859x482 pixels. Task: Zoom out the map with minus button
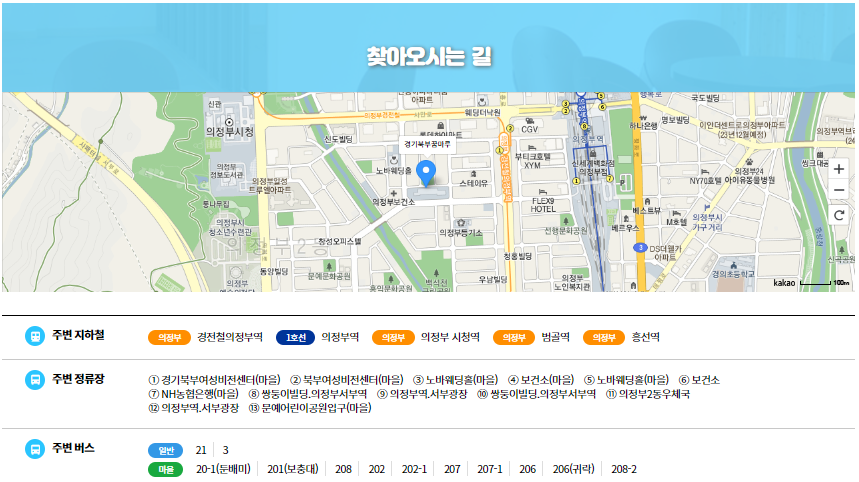[839, 190]
